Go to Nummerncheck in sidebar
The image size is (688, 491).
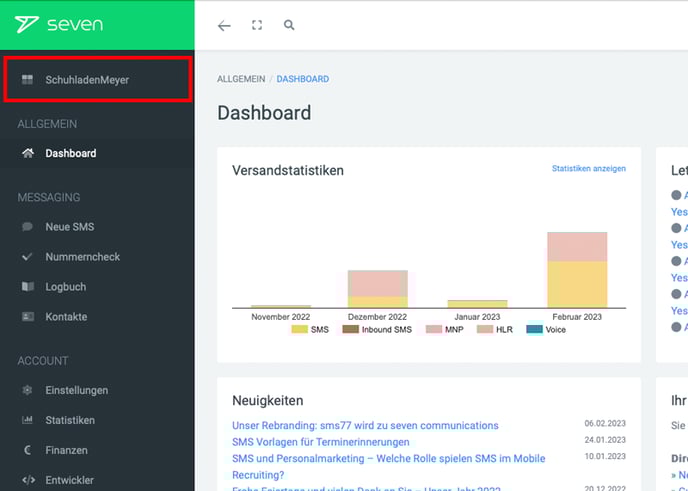point(97,257)
